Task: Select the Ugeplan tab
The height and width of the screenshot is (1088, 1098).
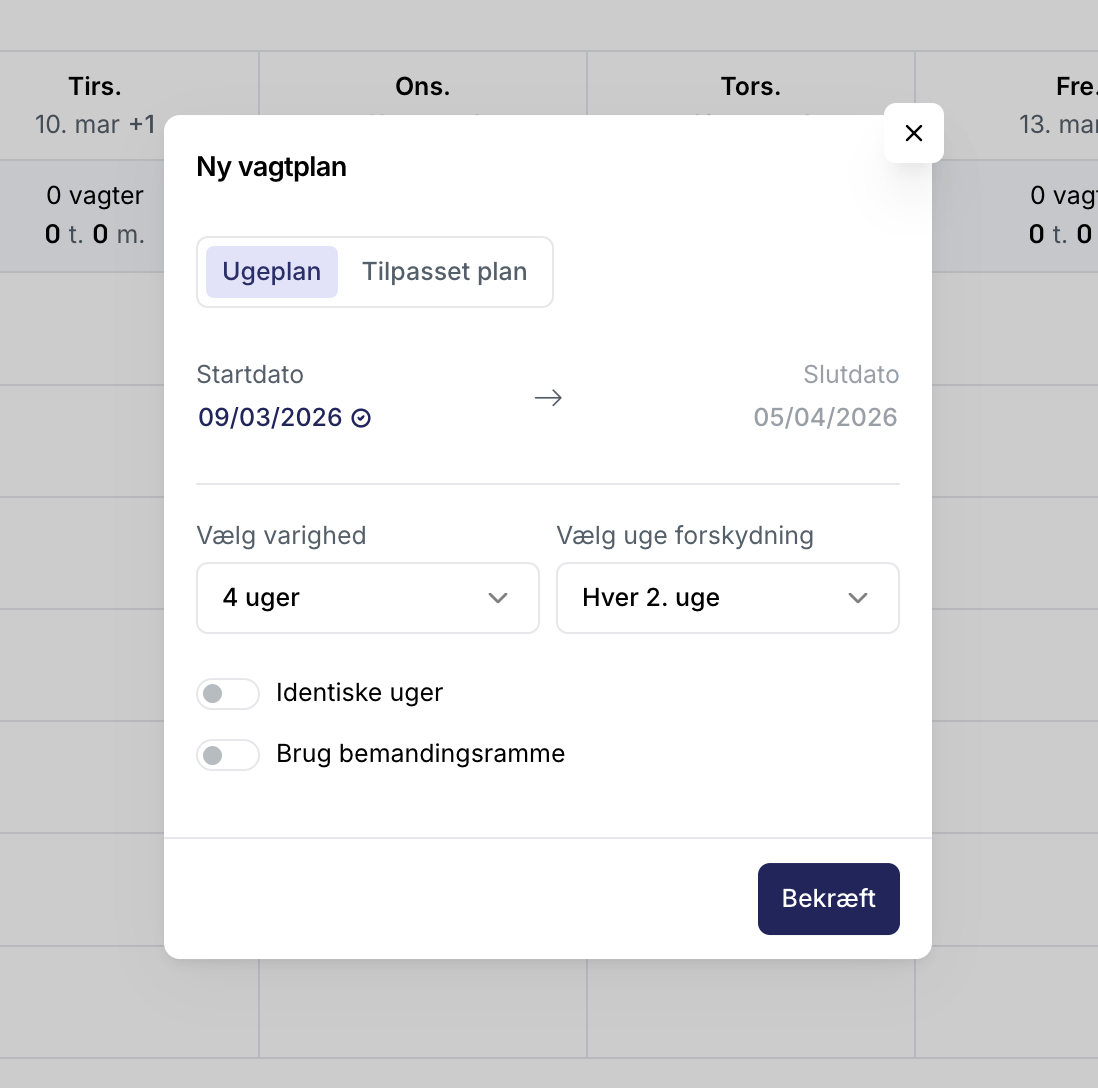Action: (272, 272)
